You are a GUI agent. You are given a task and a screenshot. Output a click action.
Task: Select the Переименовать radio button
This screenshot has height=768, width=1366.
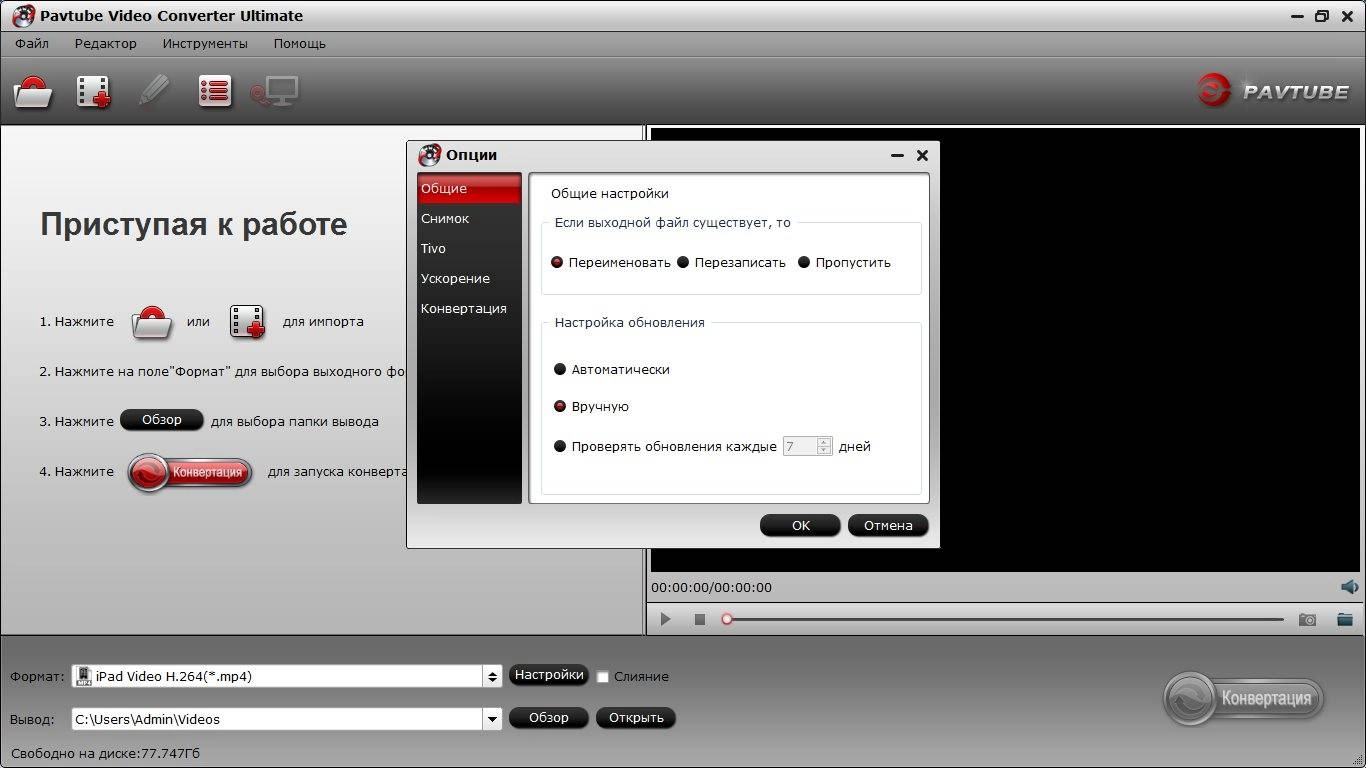[558, 262]
